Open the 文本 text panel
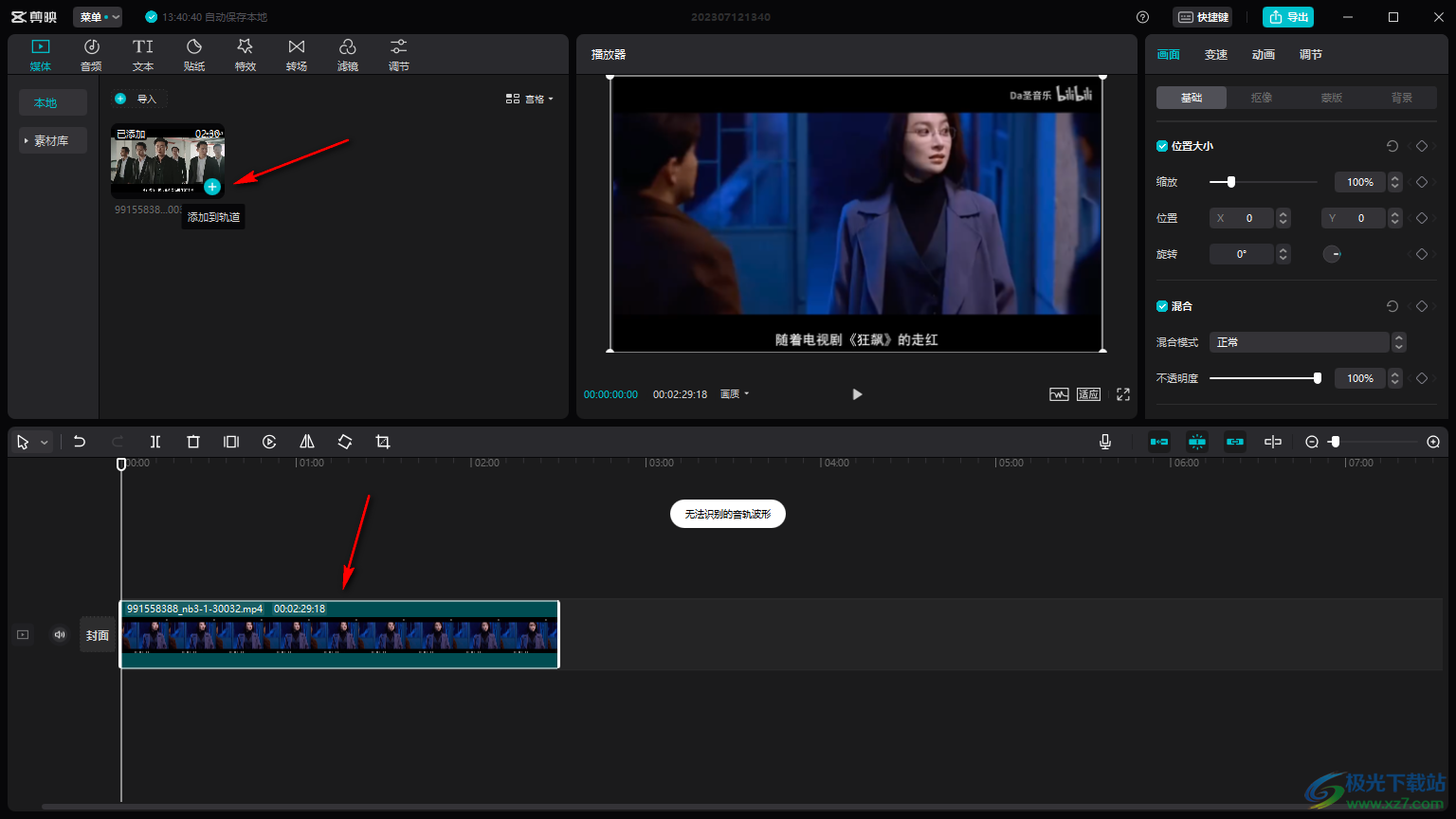 tap(143, 55)
